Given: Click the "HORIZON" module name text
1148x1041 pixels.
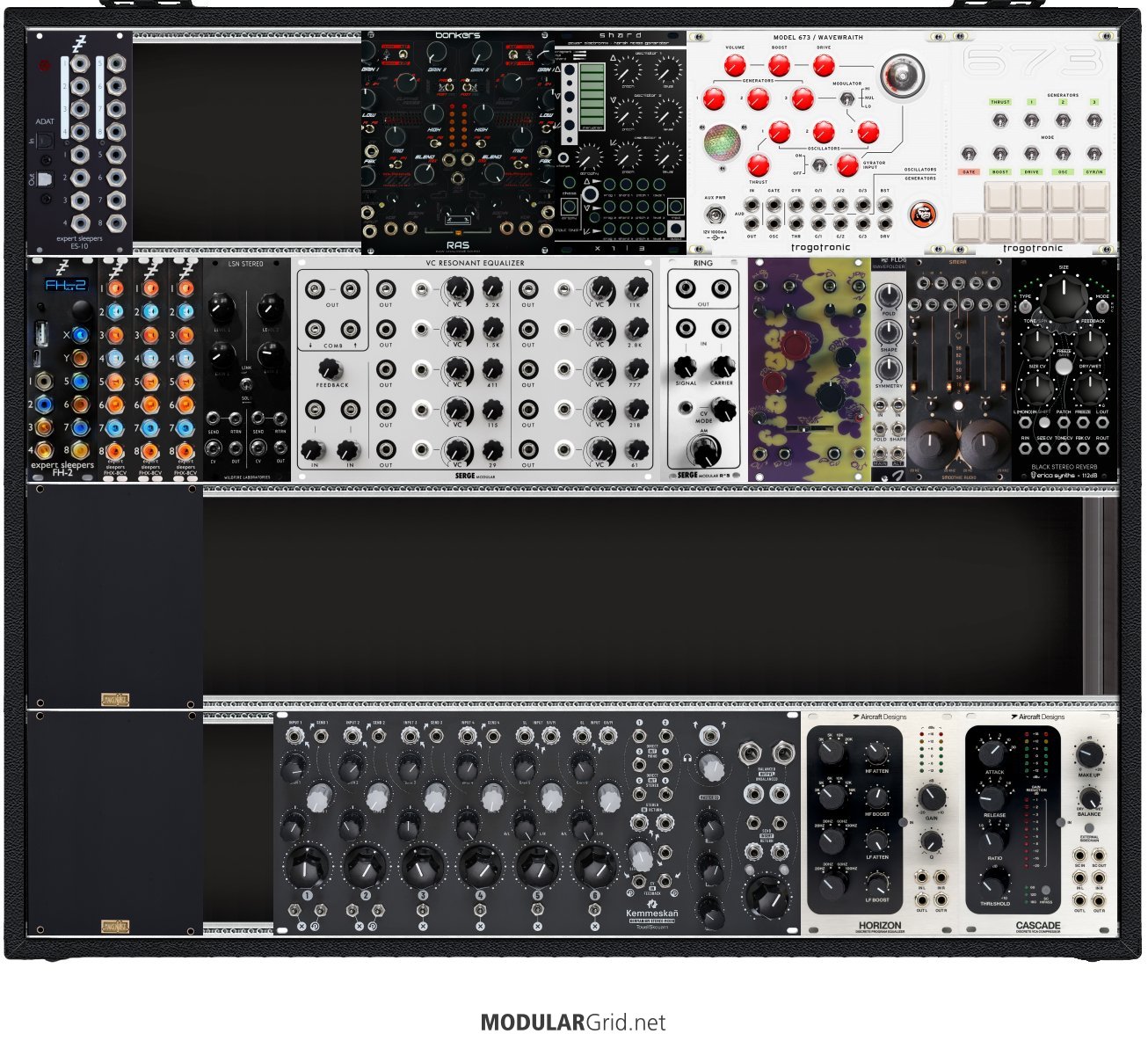Looking at the screenshot, I should point(880,926).
